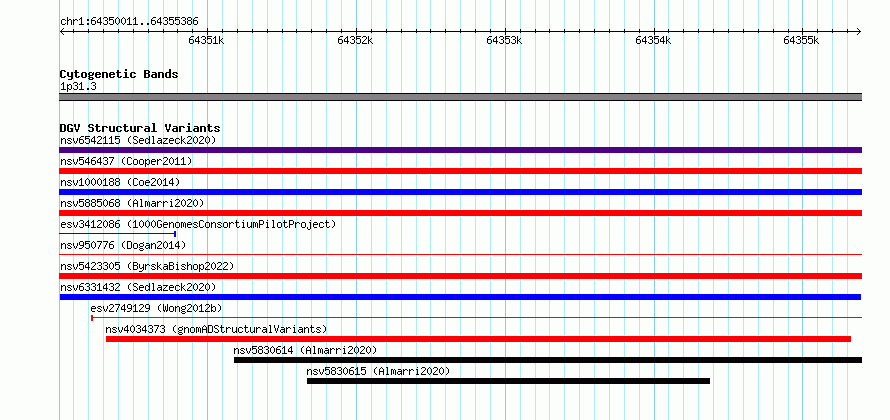Click the 64353k ruler tick label
890x420 pixels.
pos(505,40)
